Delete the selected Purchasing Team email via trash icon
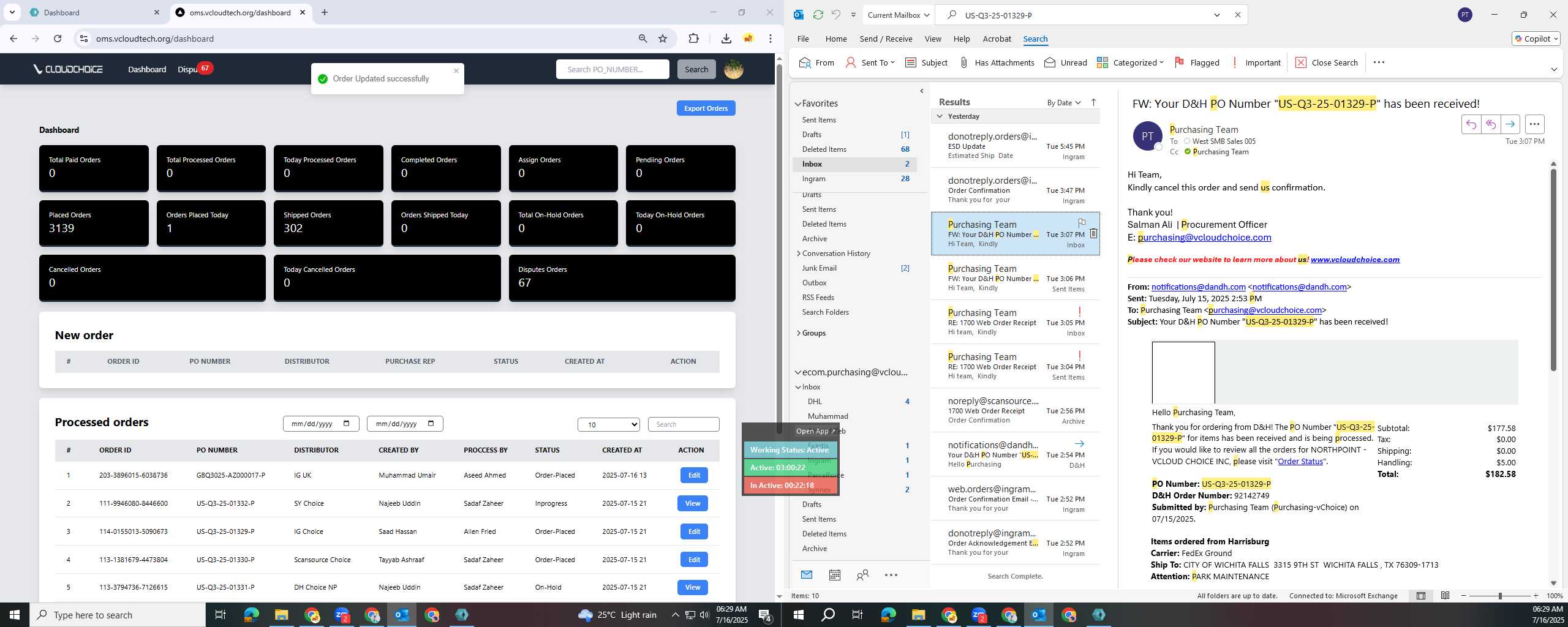 tap(1093, 233)
